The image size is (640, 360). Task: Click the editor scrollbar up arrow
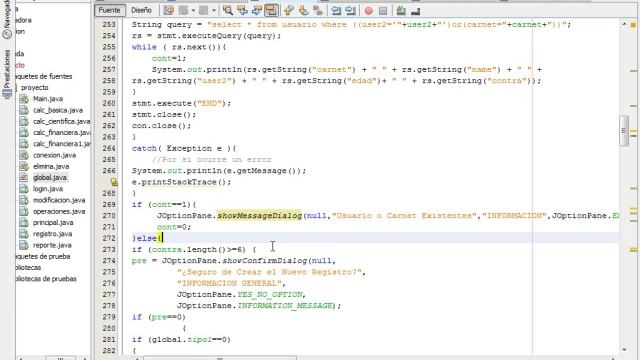624,24
